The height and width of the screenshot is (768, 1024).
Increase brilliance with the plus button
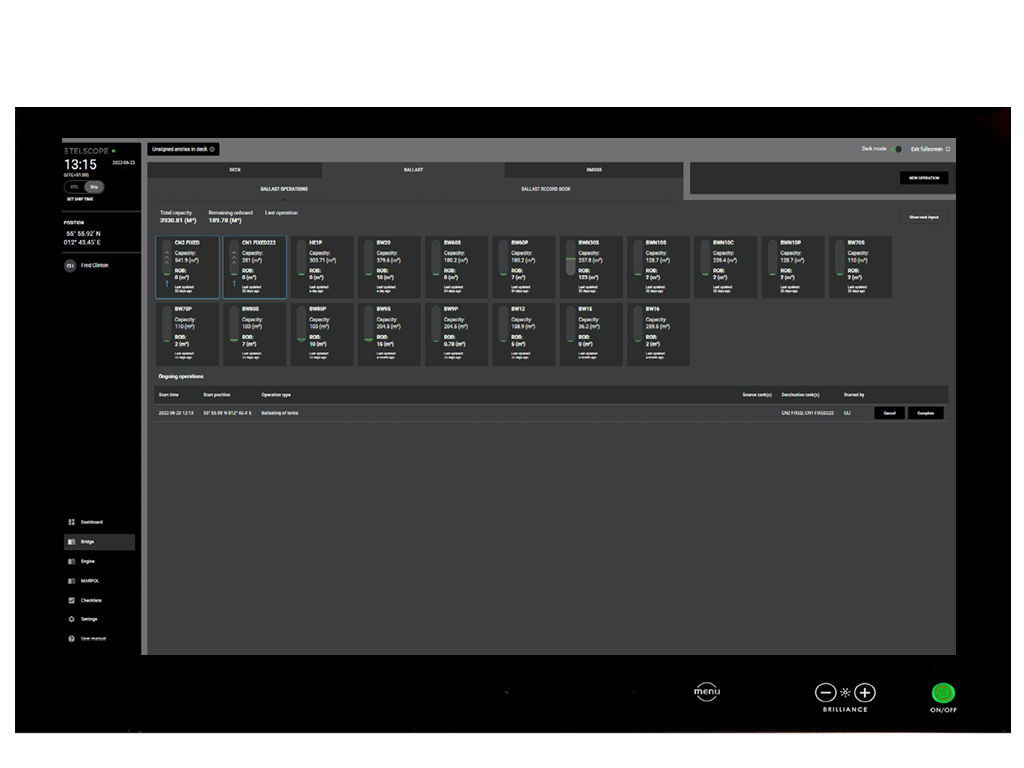click(x=865, y=692)
